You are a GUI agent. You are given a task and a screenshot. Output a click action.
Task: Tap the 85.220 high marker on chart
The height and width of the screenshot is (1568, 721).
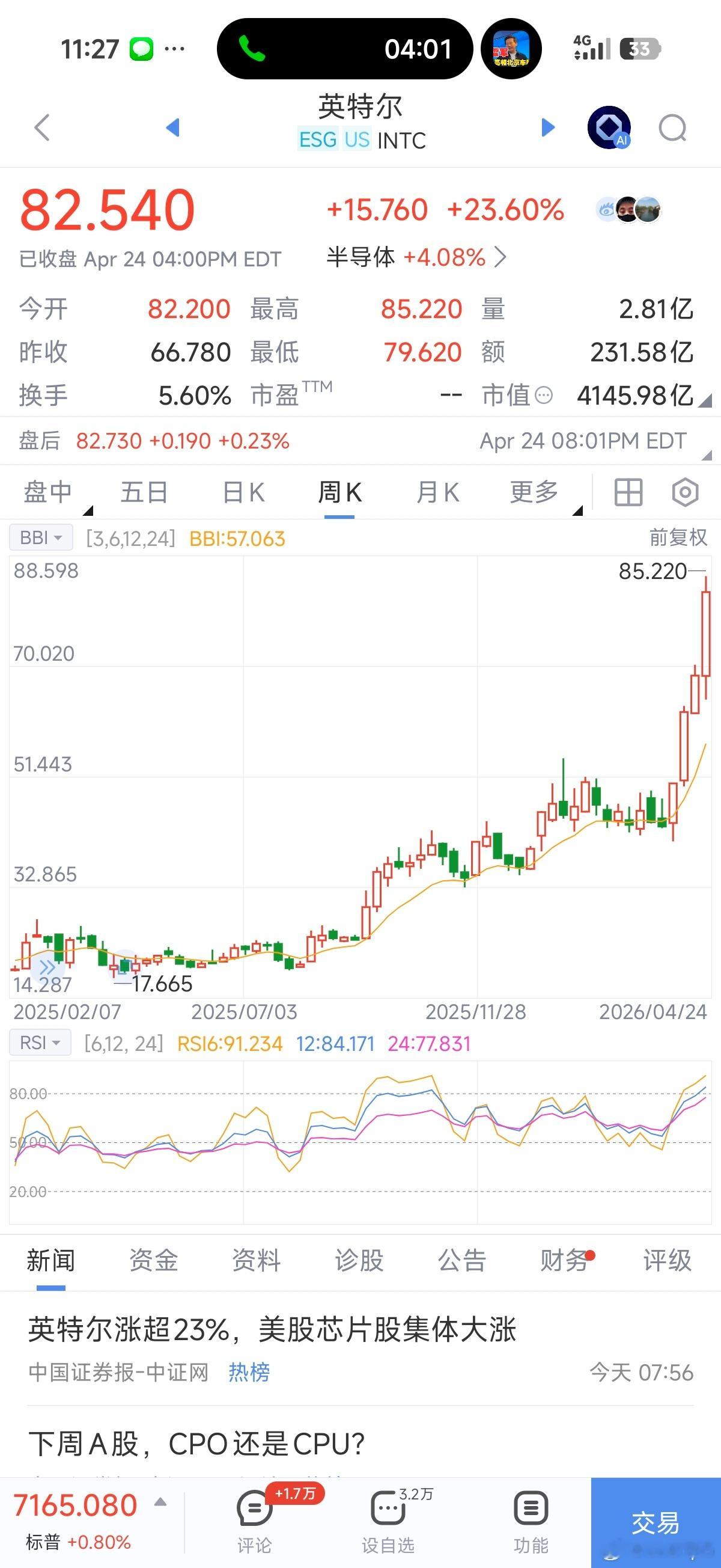653,571
